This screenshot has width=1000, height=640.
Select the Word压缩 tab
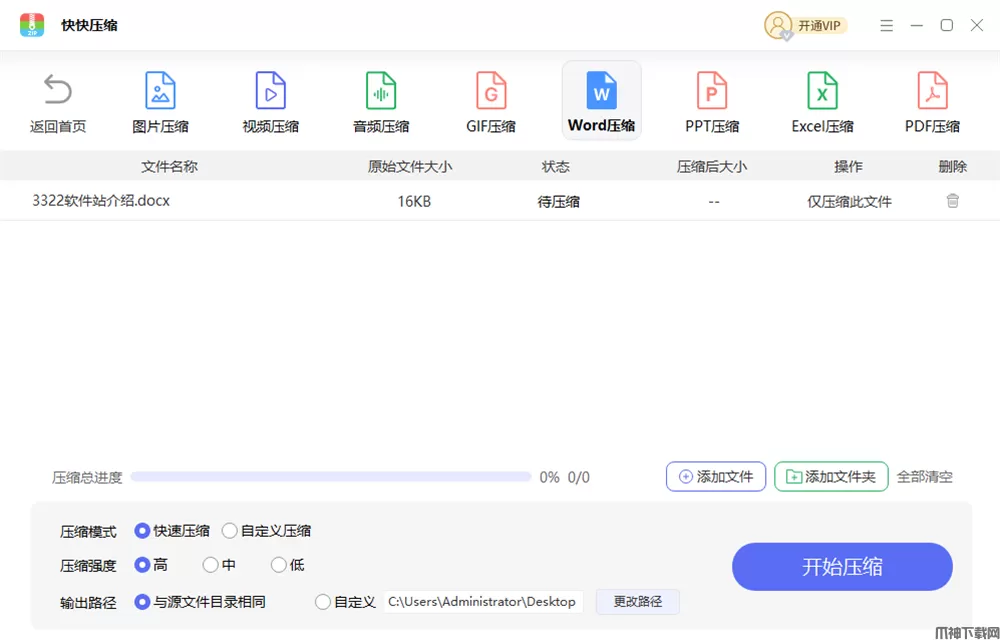601,100
